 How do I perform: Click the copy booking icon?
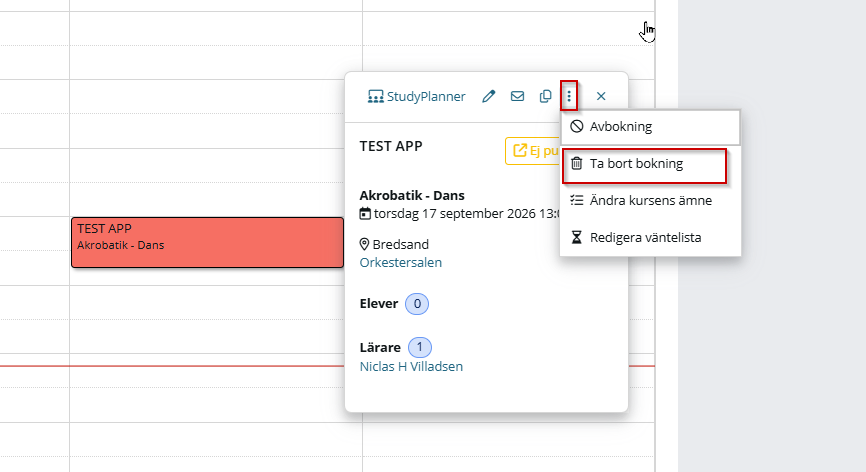coord(546,97)
